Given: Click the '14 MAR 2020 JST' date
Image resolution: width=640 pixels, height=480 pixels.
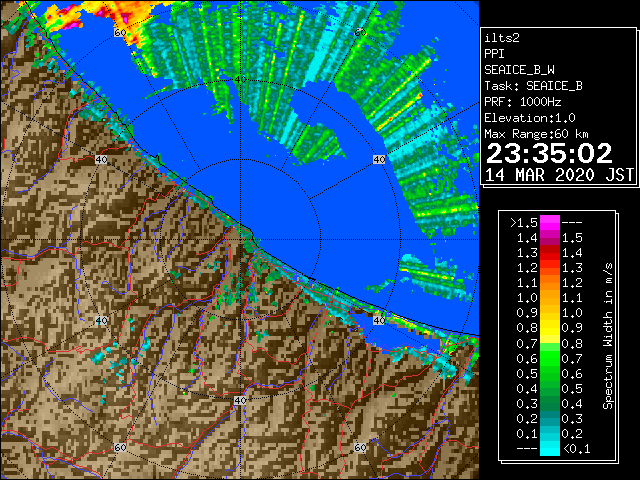Looking at the screenshot, I should tap(559, 175).
